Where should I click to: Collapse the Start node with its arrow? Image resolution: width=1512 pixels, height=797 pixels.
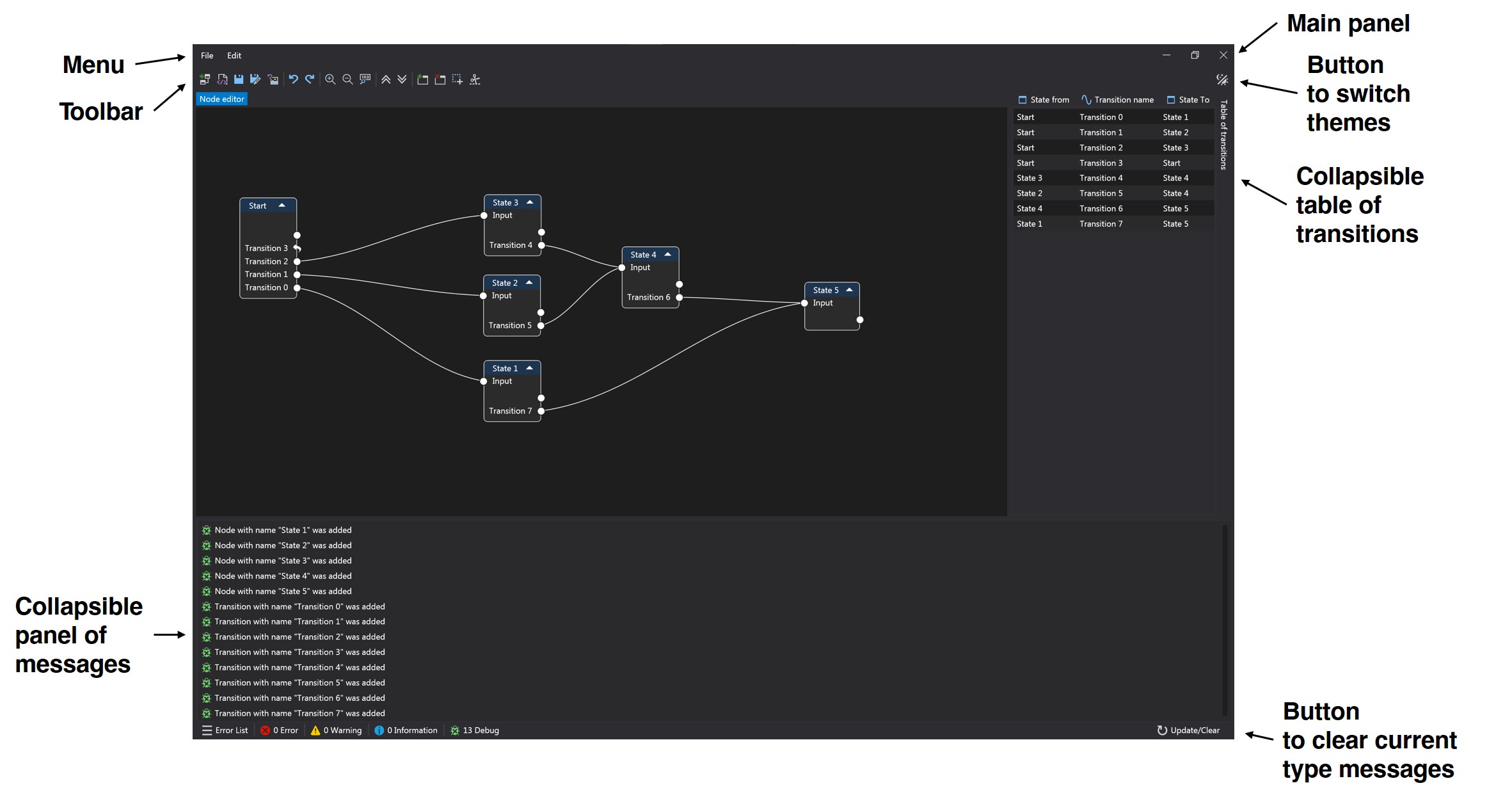coord(282,205)
